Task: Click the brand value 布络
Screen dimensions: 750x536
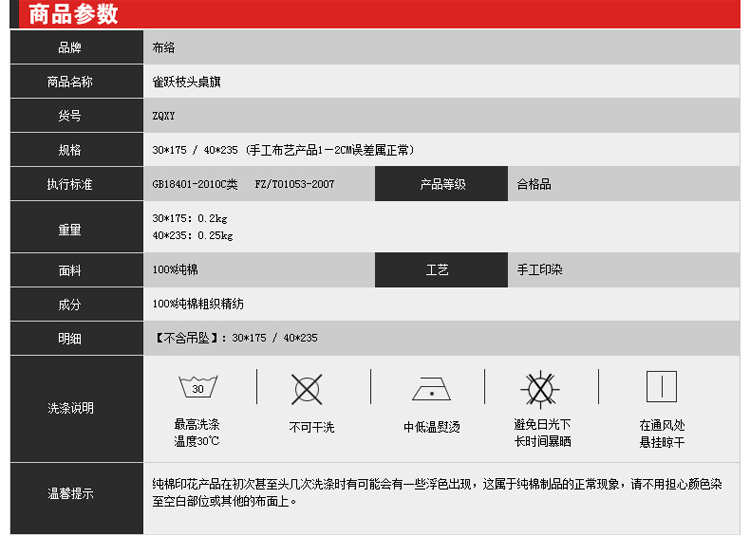Action: tap(164, 47)
